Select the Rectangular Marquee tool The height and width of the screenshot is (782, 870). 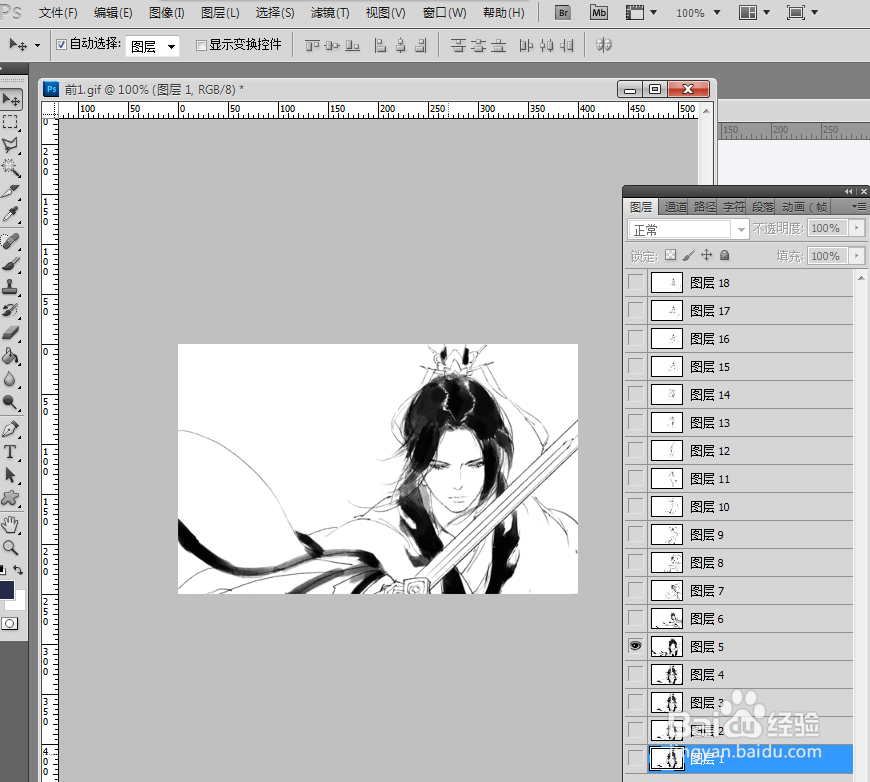[x=11, y=123]
